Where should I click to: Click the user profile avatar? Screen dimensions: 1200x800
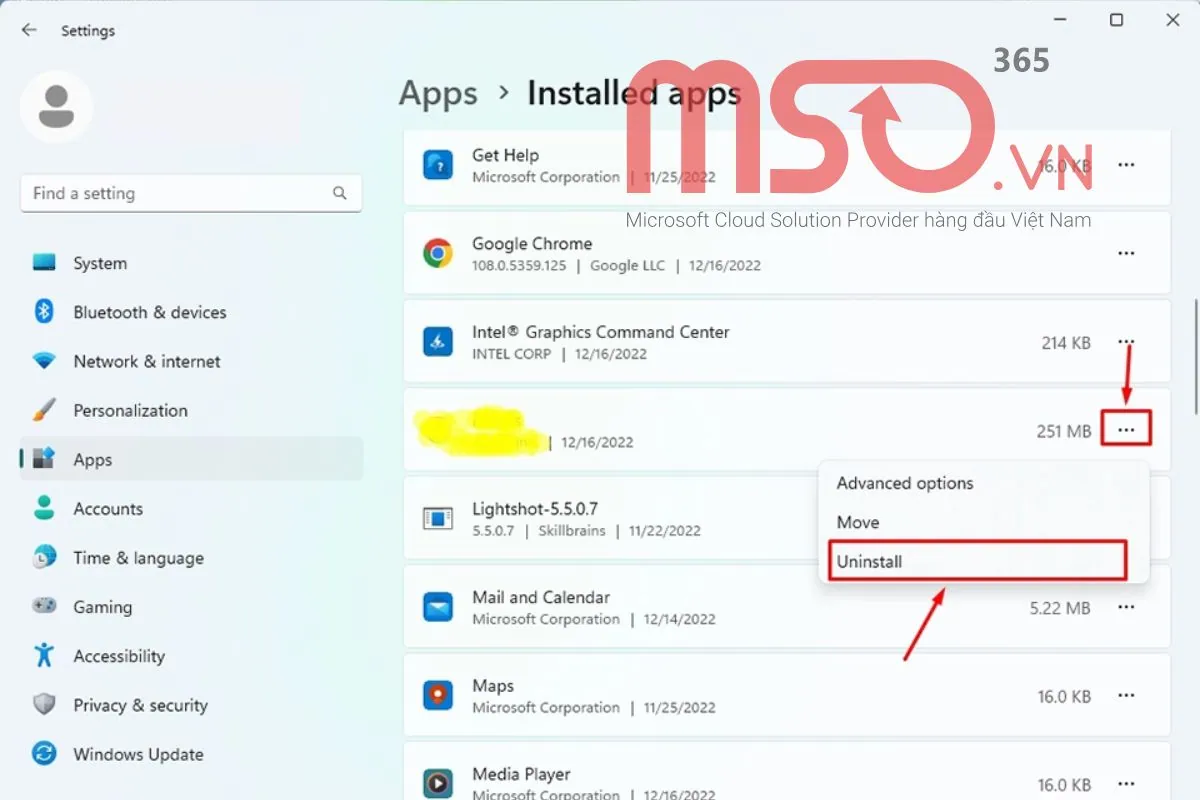coord(56,106)
